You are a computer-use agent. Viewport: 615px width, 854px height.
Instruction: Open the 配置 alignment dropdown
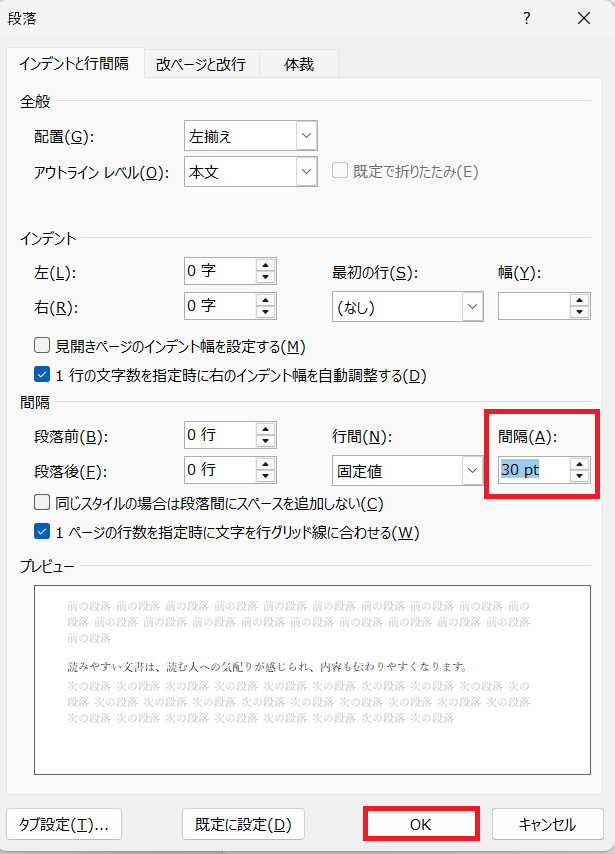pyautogui.click(x=306, y=135)
